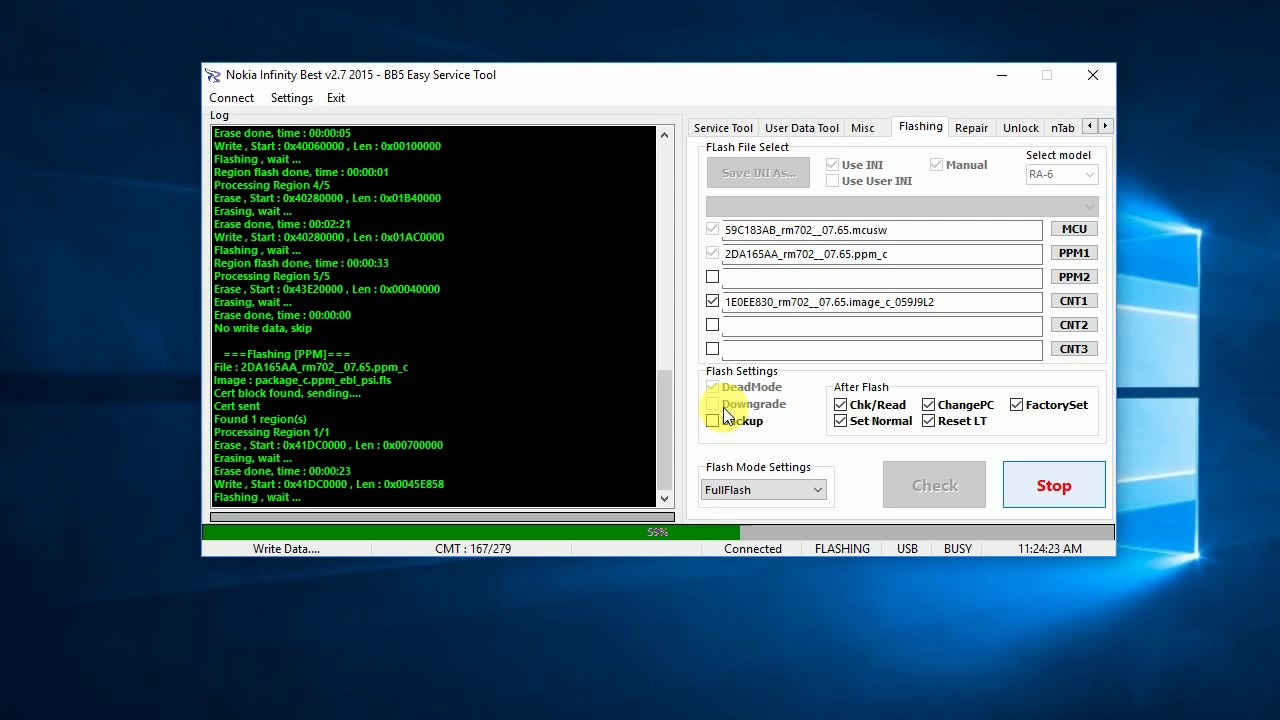Screen dimensions: 1280x720
Task: Click the CNT1 file select button
Action: (1074, 301)
